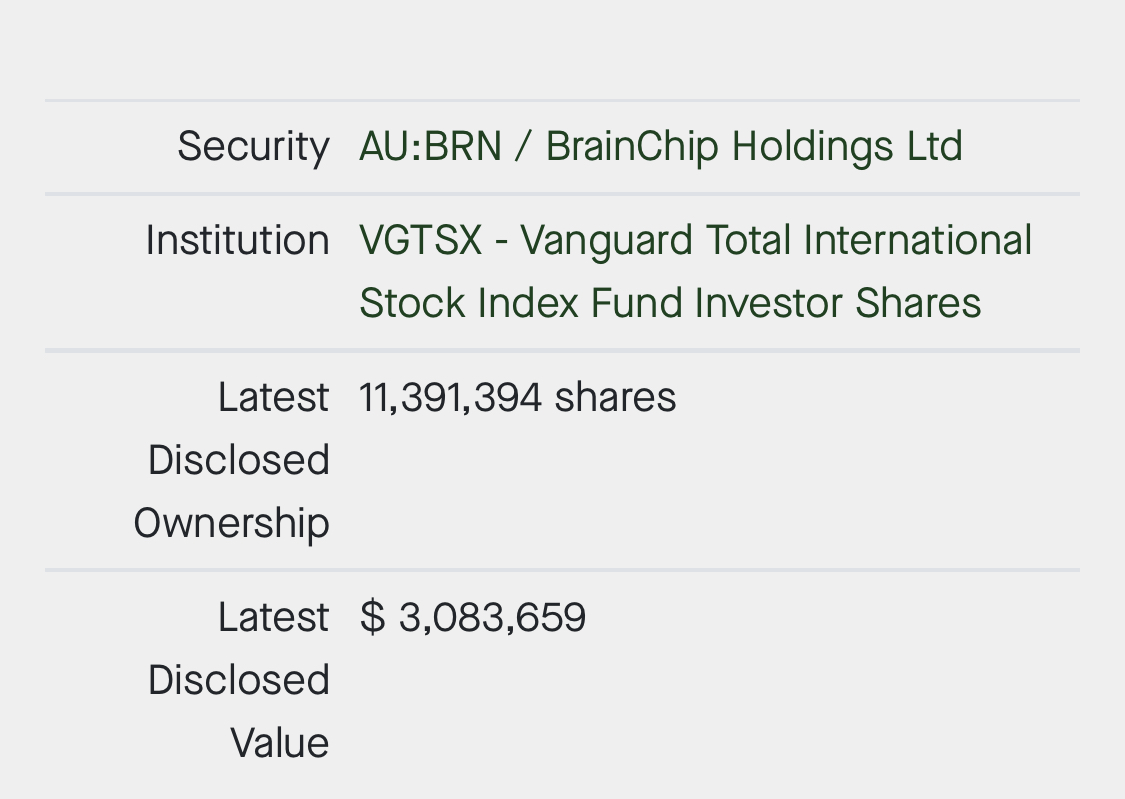Click the "VGTSX" ticker symbol
Image resolution: width=1125 pixels, height=799 pixels.
point(420,241)
